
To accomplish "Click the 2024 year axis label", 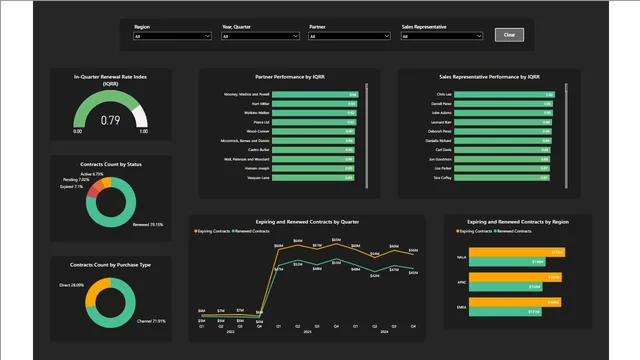I will [x=384, y=332].
